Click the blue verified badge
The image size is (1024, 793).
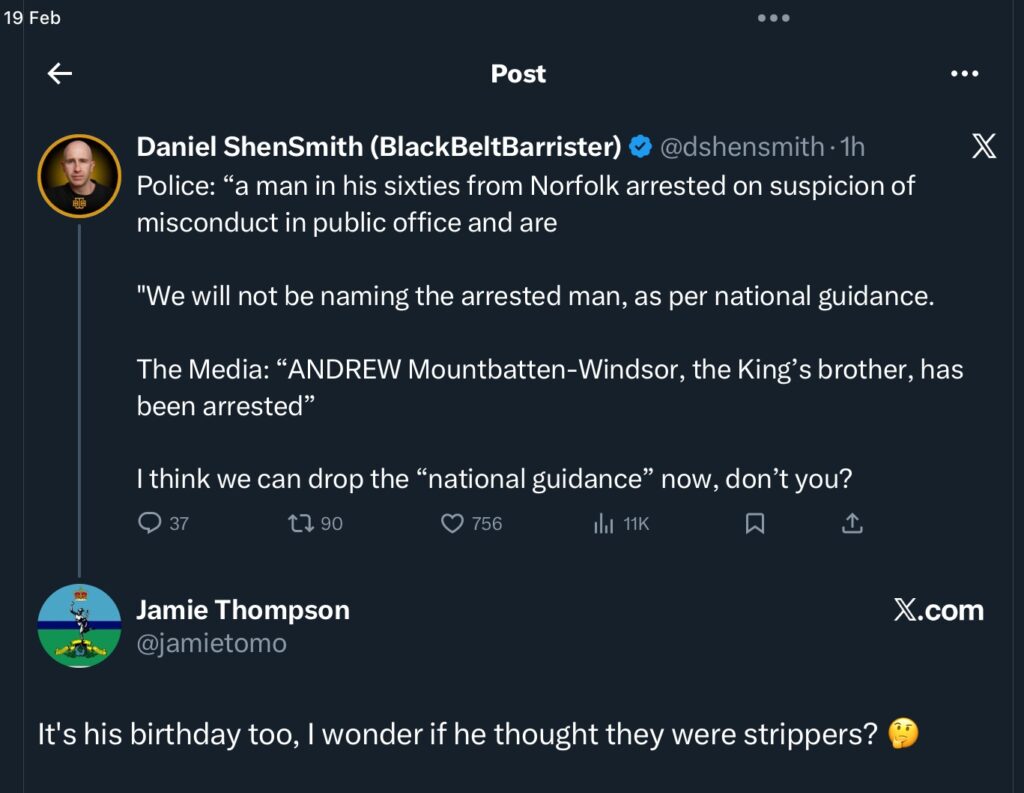640,148
